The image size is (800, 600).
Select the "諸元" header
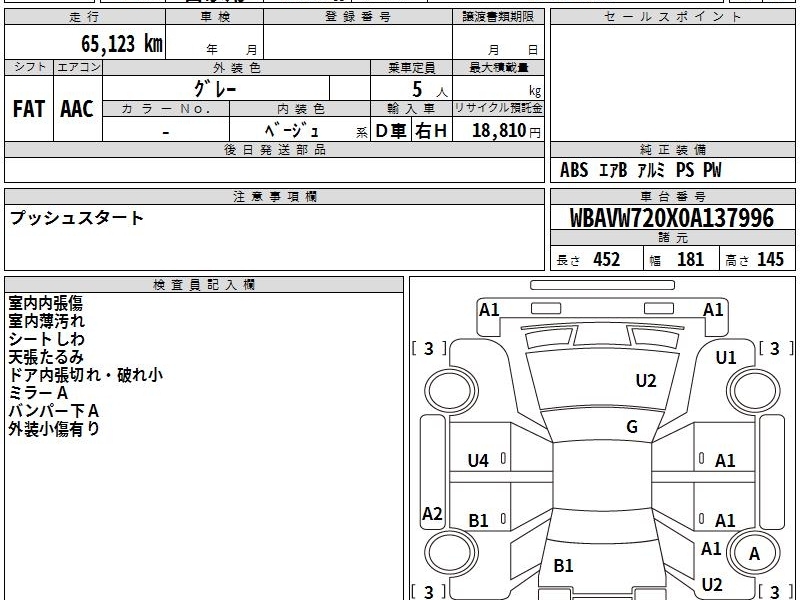coord(672,238)
